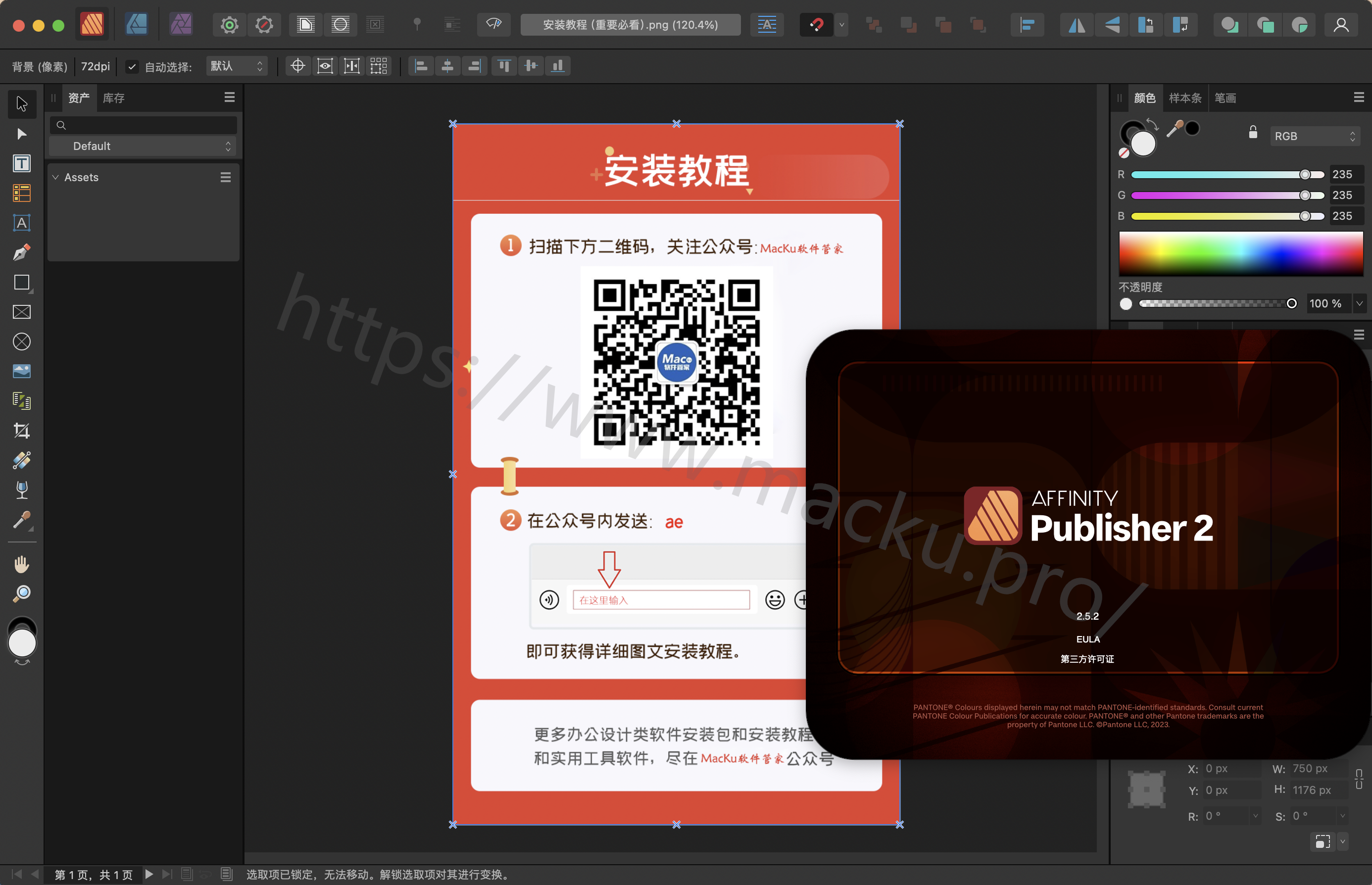Open Document Setup gear icon
The image size is (1372, 885).
(229, 25)
